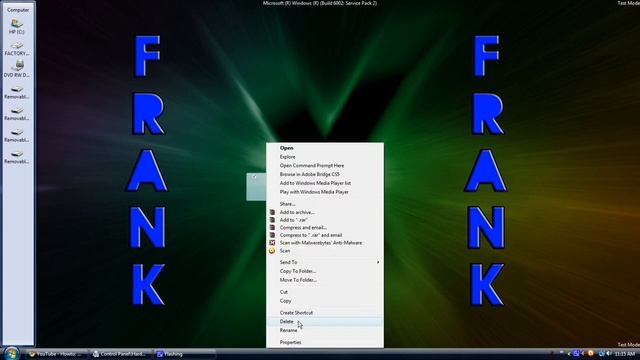Choose Explore in the context menu
Screen dimensions: 640x360
(324, 157)
